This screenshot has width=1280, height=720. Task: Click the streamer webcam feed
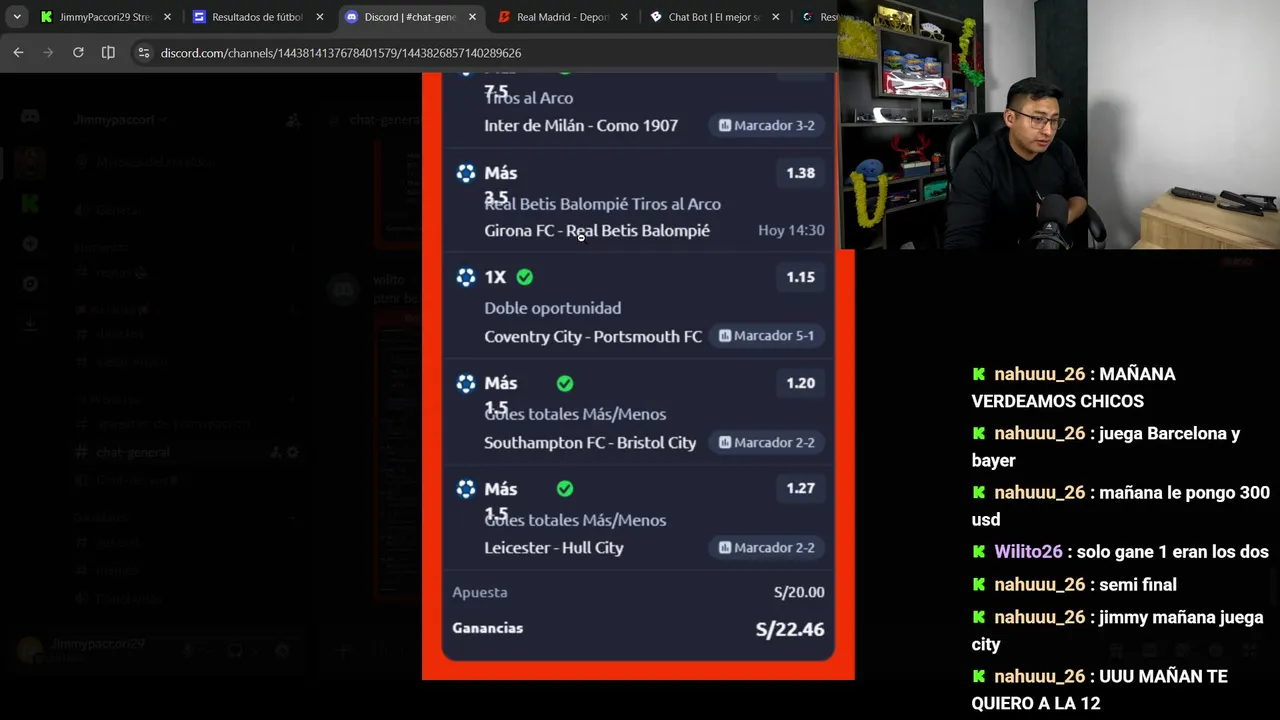coord(1059,124)
